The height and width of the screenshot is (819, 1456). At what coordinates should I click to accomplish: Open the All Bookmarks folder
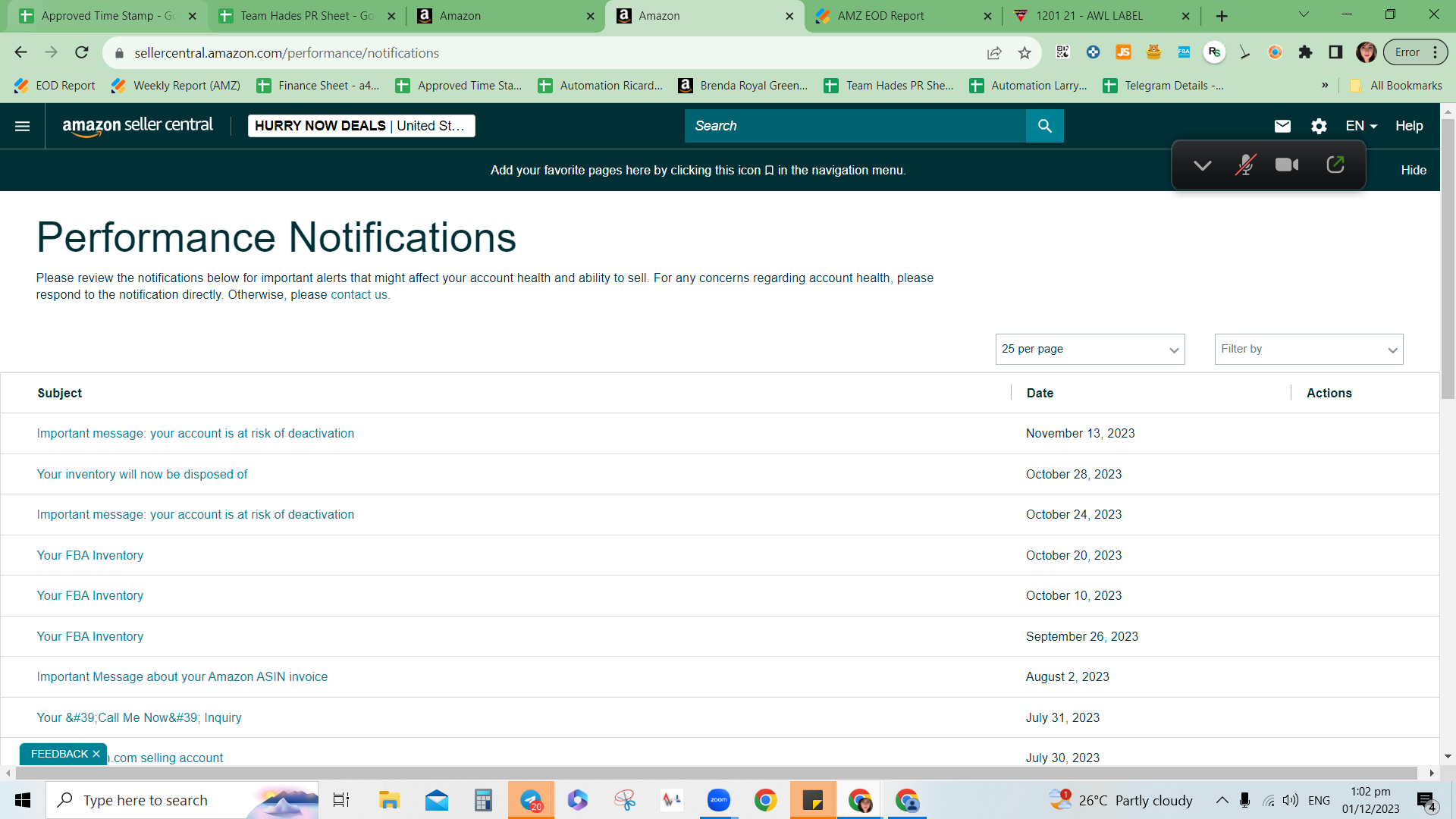click(x=1396, y=86)
